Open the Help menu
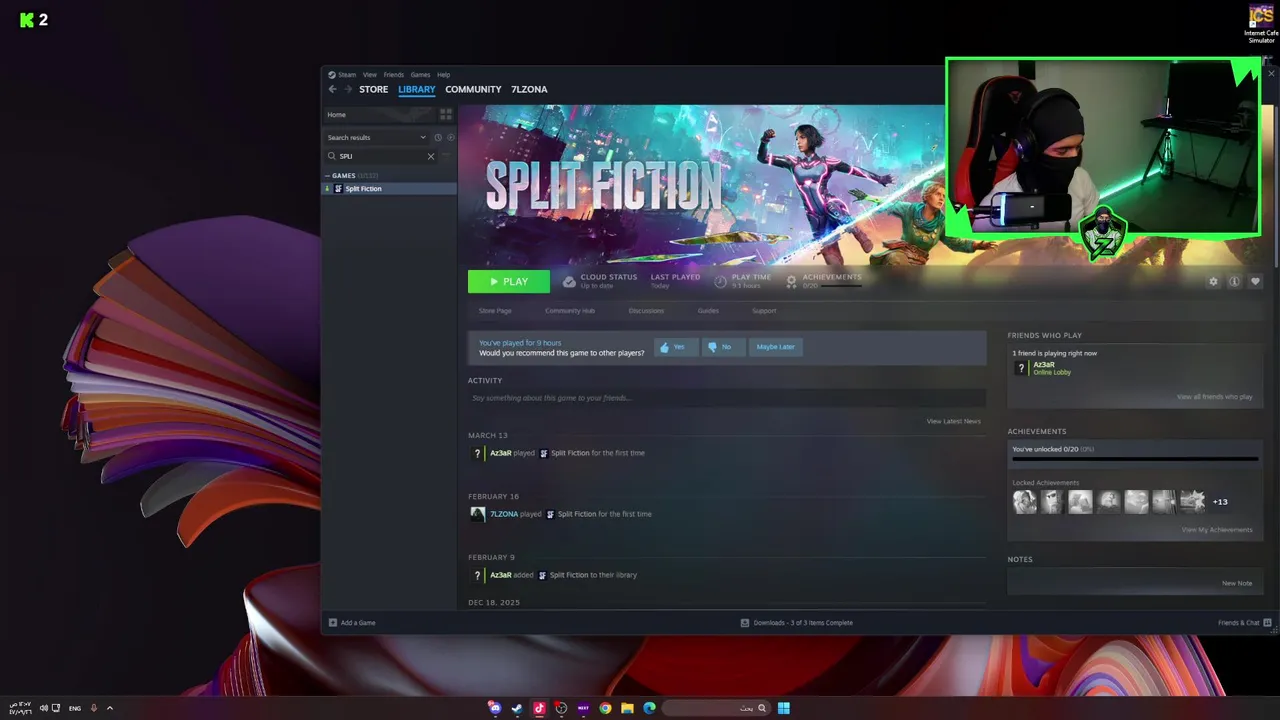The height and width of the screenshot is (720, 1280). tap(443, 75)
